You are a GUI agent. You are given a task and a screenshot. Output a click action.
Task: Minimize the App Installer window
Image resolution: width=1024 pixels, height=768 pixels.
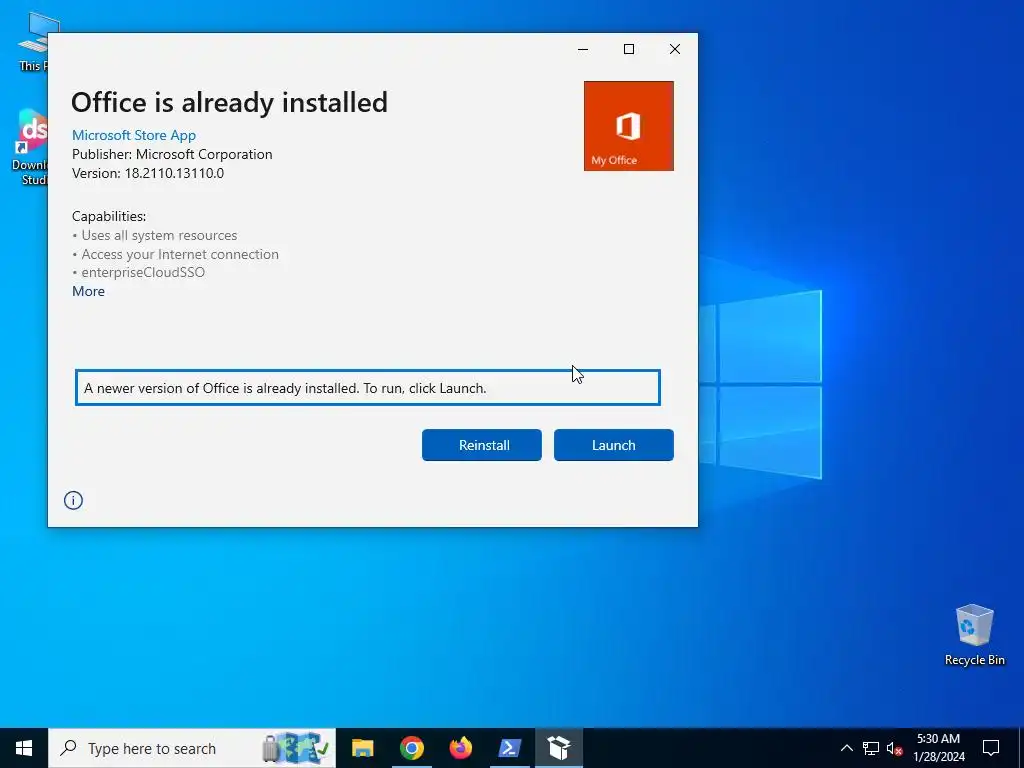[583, 49]
